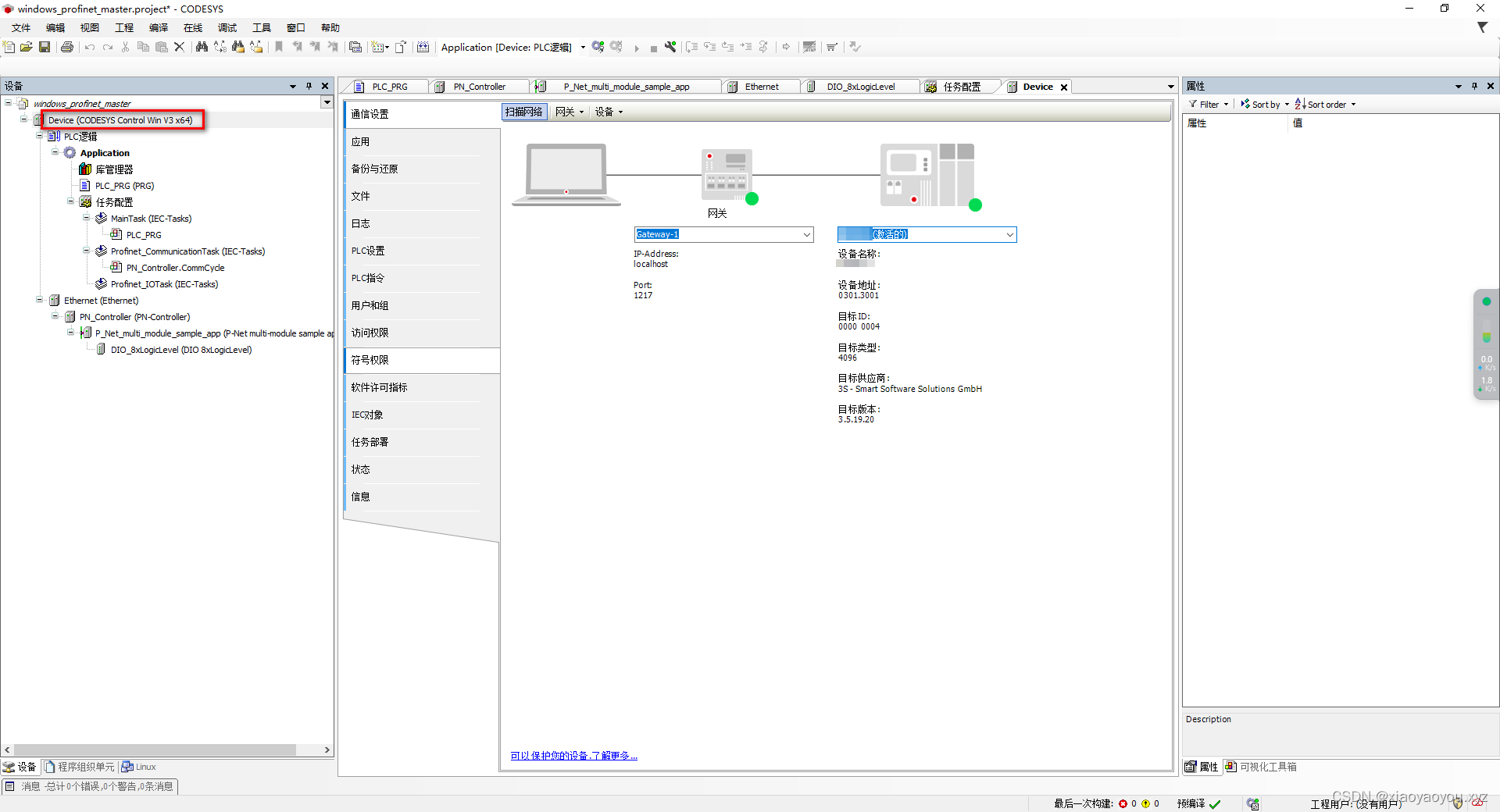The image size is (1500, 812).
Task: Click the Copy toolbar icon
Action: click(143, 47)
